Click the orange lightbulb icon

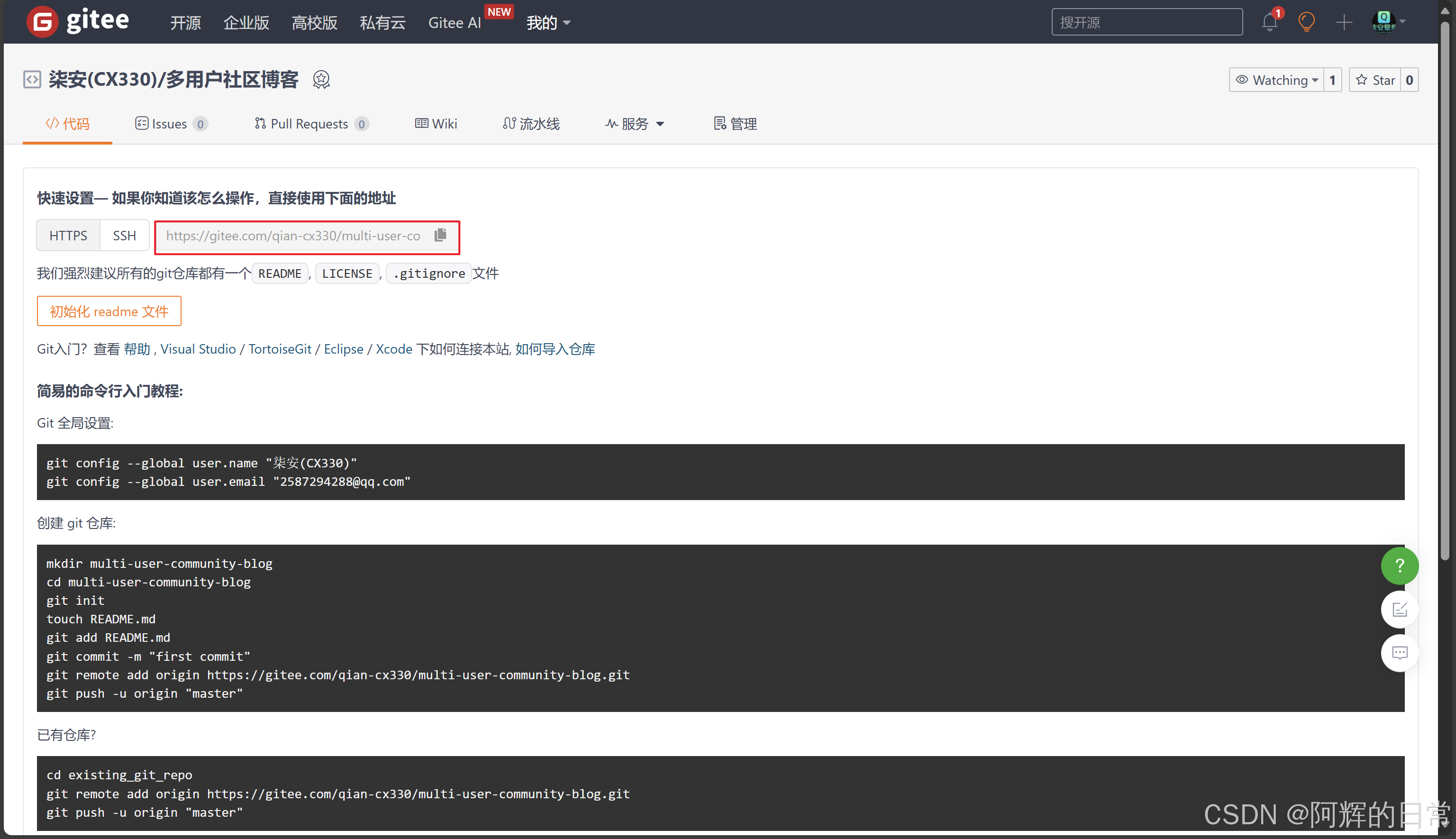pos(1306,22)
